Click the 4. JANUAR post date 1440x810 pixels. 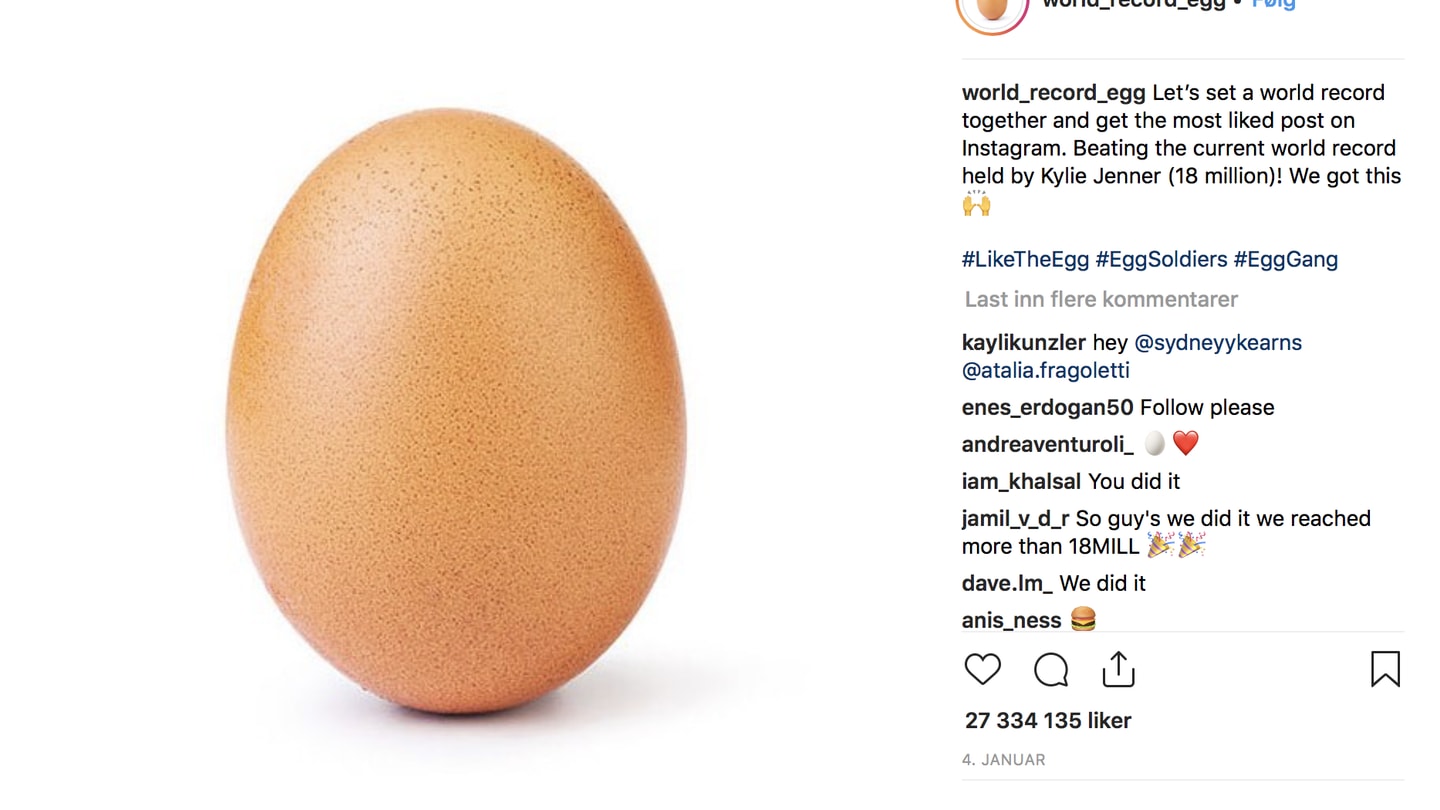point(1003,760)
